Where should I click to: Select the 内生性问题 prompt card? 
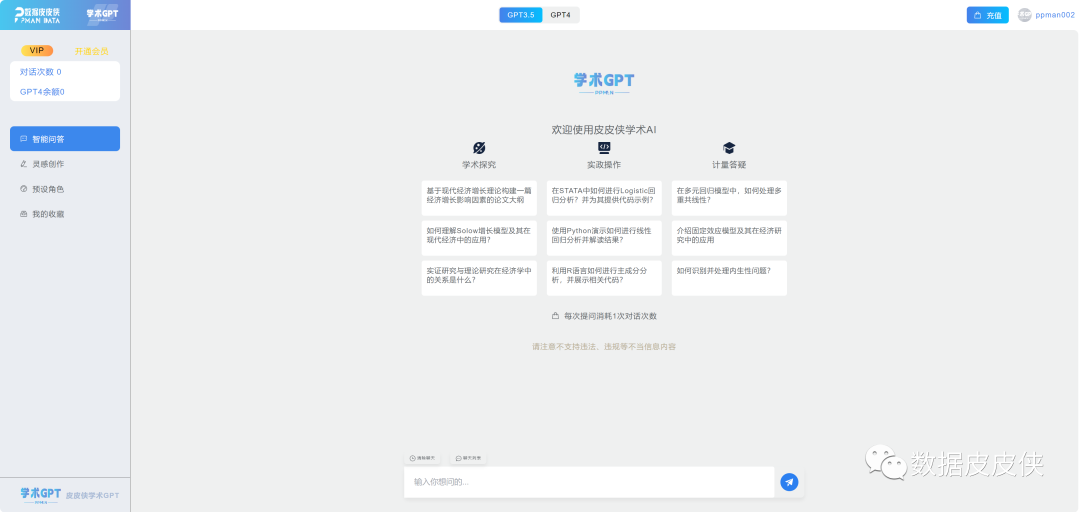[729, 278]
